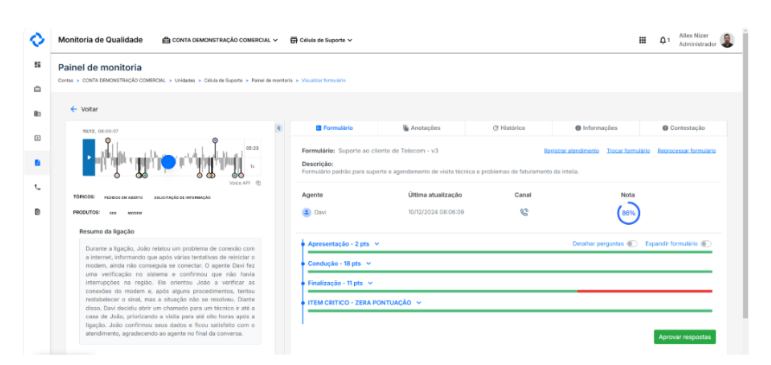Switch to the Formulário tab
771x365 pixels.
pyautogui.click(x=334, y=128)
